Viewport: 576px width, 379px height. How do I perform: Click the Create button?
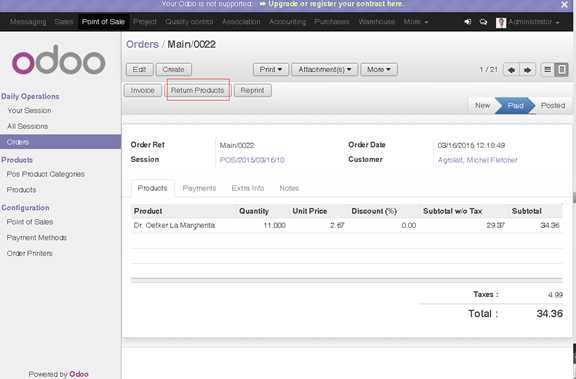[173, 69]
